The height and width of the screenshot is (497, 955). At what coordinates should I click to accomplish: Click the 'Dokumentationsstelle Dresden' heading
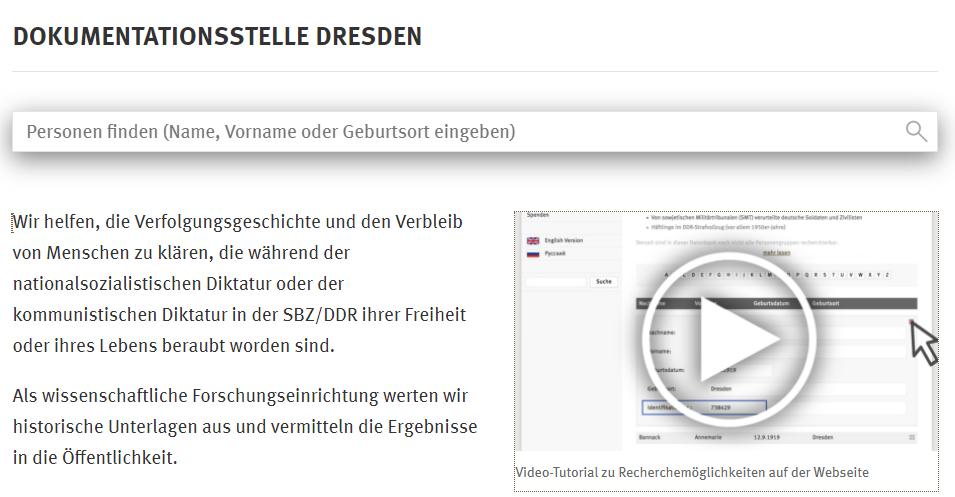click(x=217, y=37)
